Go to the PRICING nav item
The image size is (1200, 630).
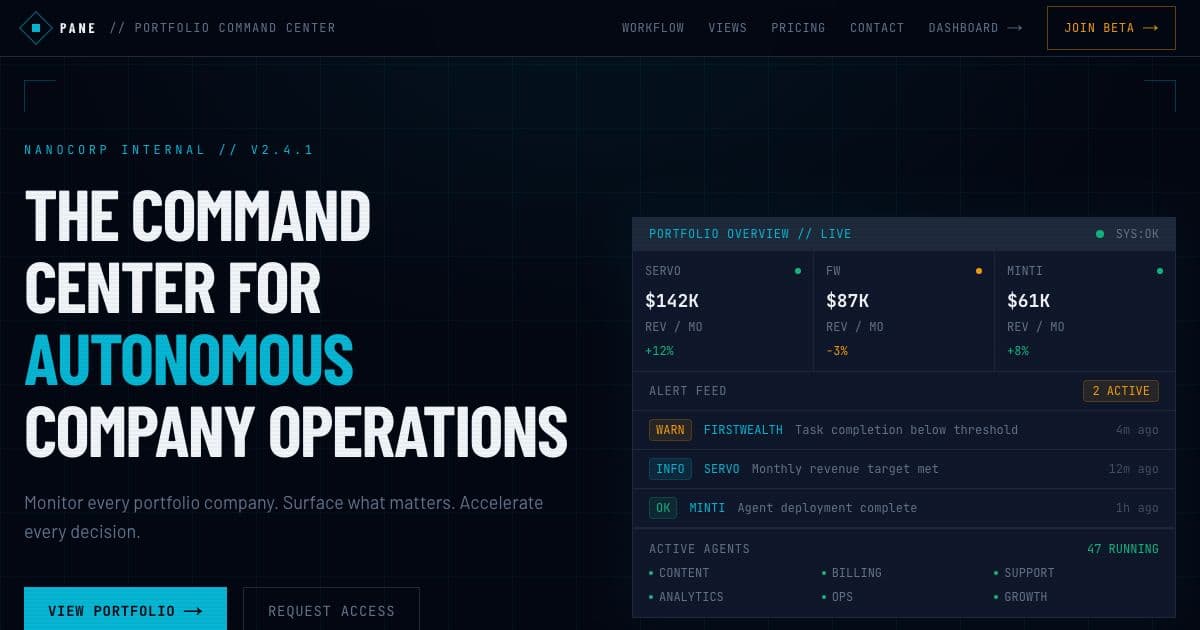coord(798,28)
